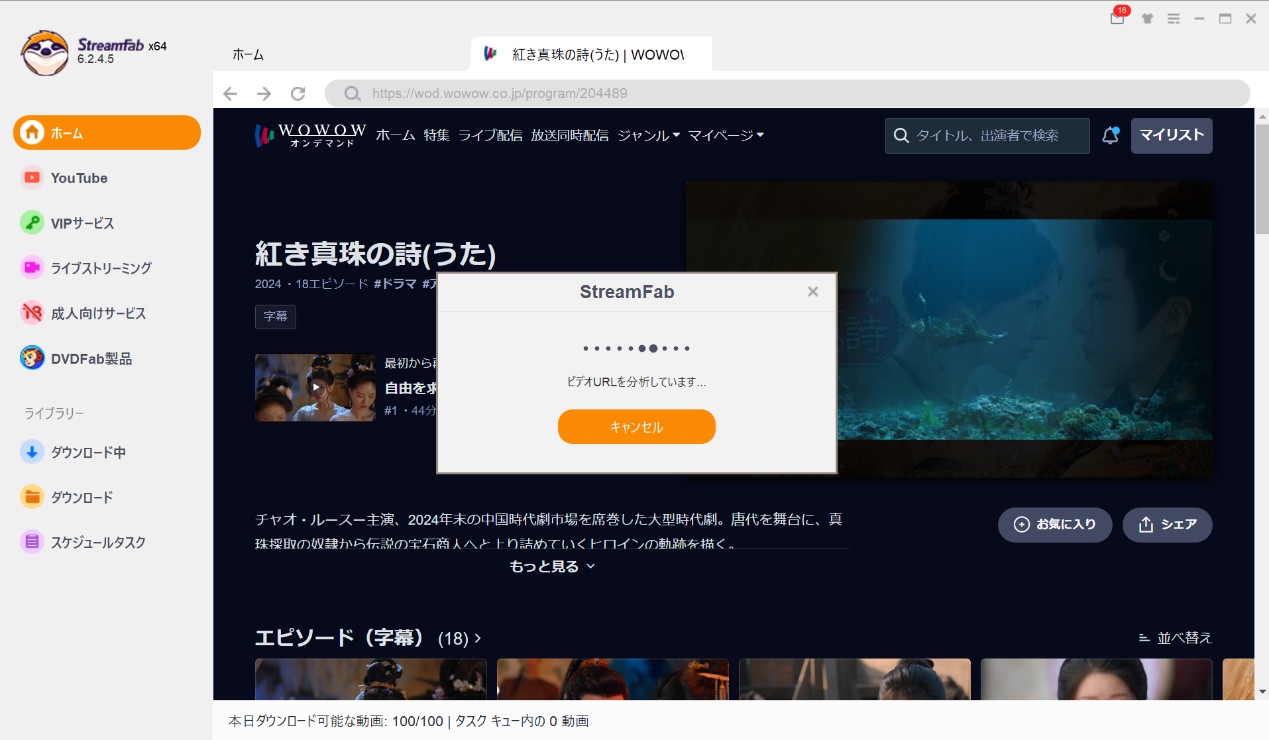This screenshot has width=1269, height=740.
Task: Click the YouTube play icon in sidebar
Action: pos(32,178)
